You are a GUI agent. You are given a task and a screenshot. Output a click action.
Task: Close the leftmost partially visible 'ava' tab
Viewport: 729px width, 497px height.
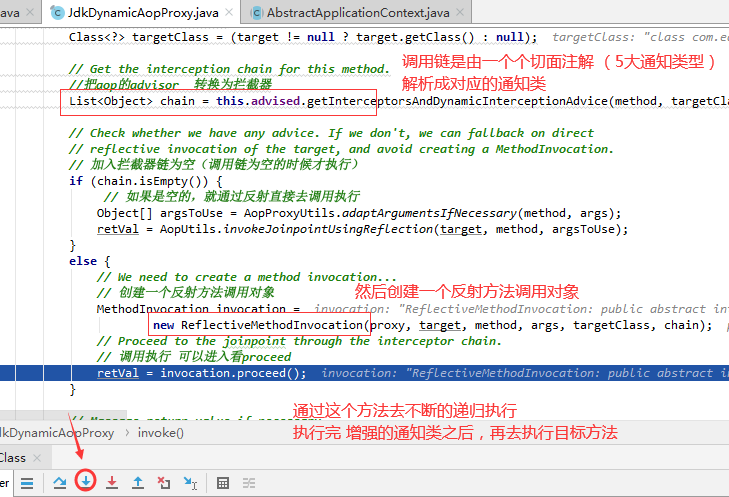[x=30, y=13]
